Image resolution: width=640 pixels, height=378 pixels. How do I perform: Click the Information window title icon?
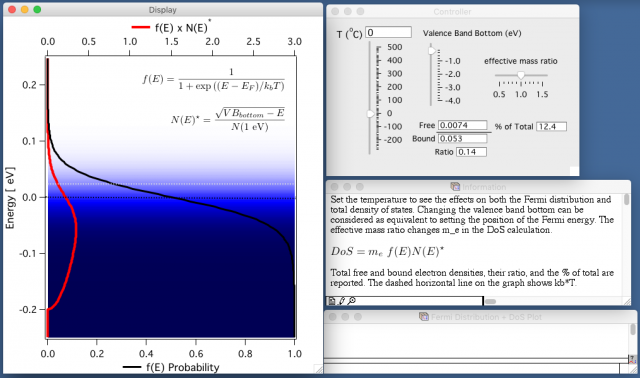455,187
